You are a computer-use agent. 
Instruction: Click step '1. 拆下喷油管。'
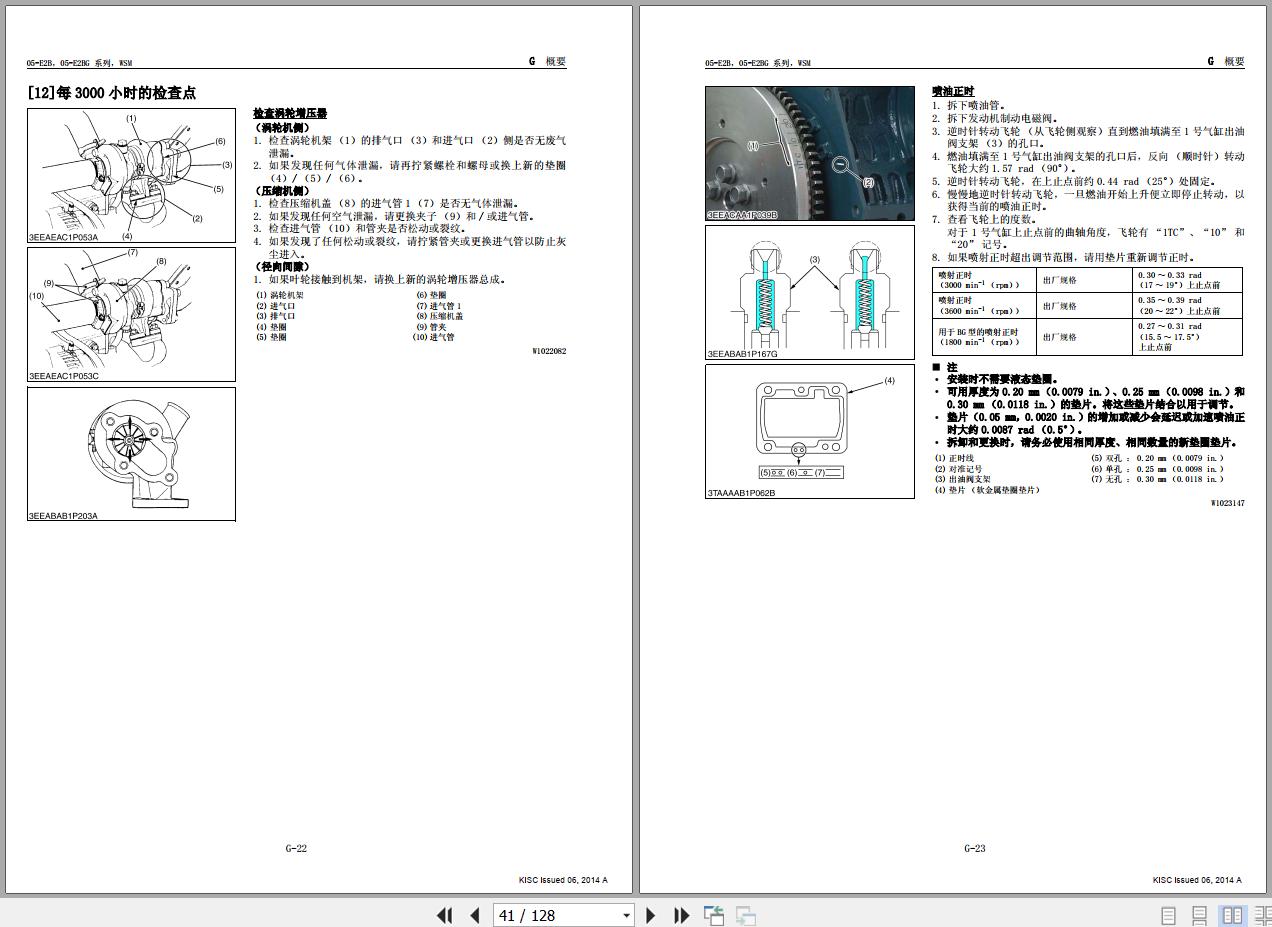(x=969, y=105)
